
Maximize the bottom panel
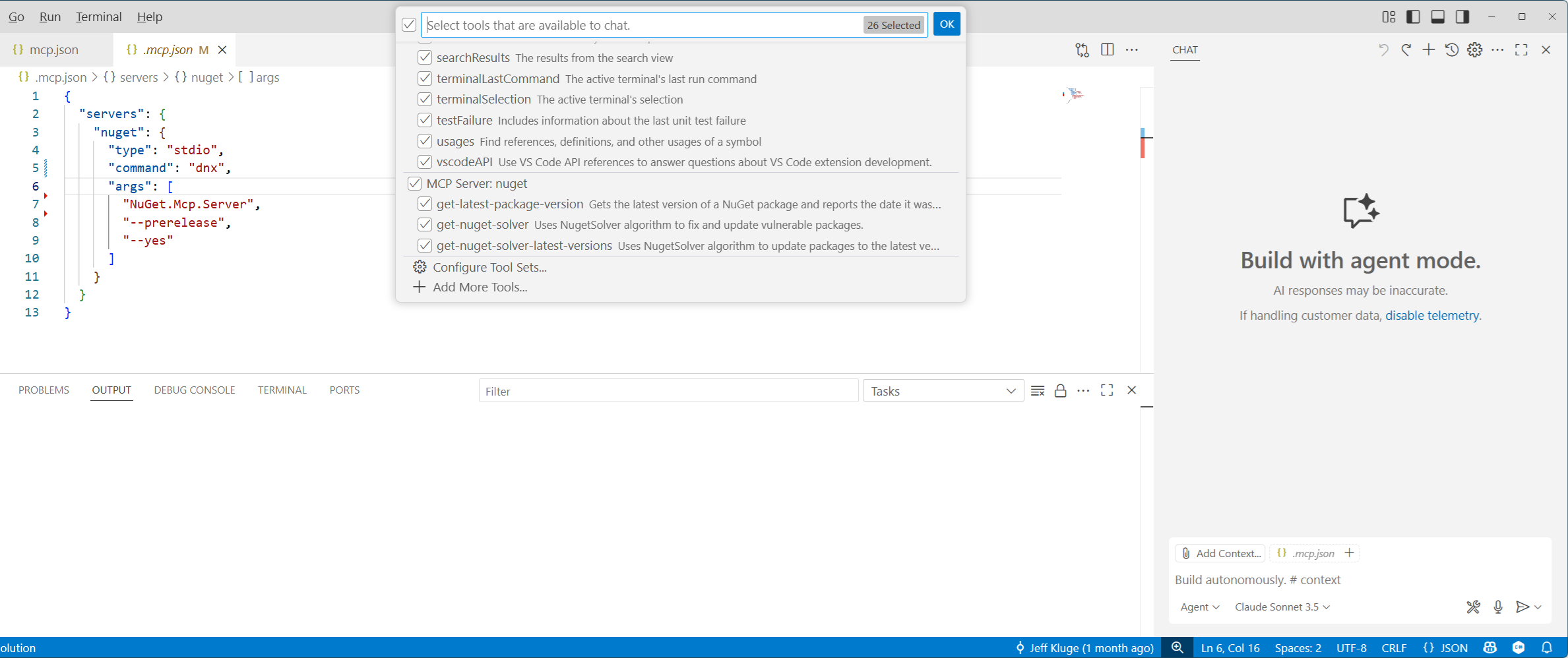1107,390
